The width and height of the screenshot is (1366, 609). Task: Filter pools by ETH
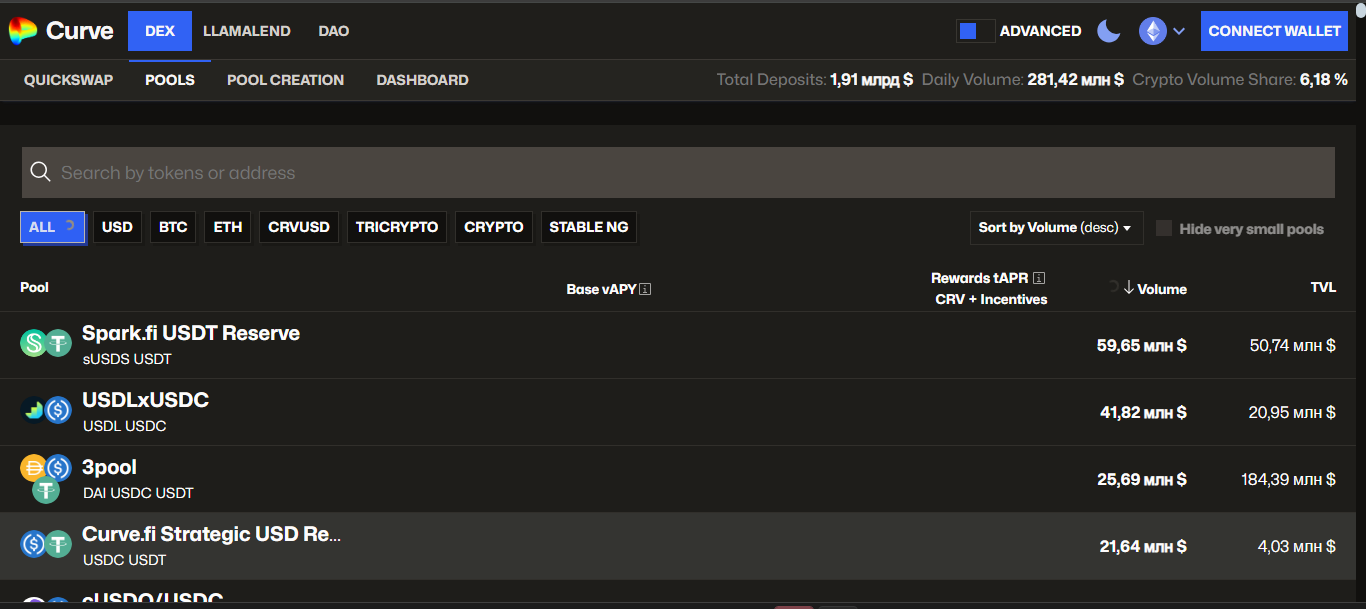pyautogui.click(x=228, y=227)
